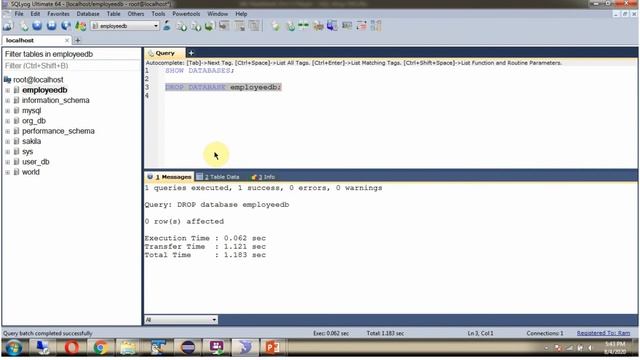Click the magnifier-and-monitor toolbar icon left of the final two icons
640x360 pixels.
347,26
